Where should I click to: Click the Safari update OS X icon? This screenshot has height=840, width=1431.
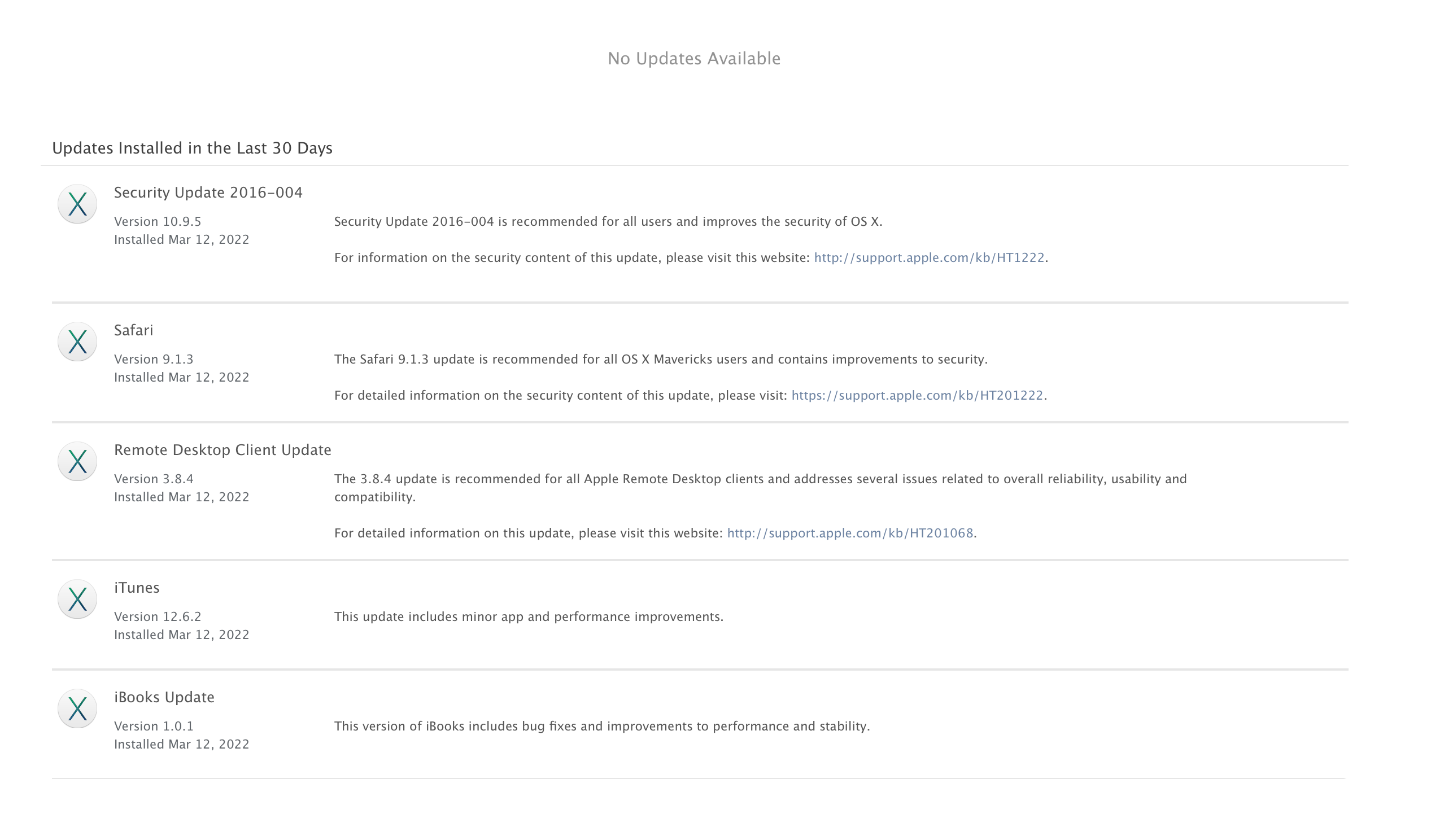pos(77,342)
